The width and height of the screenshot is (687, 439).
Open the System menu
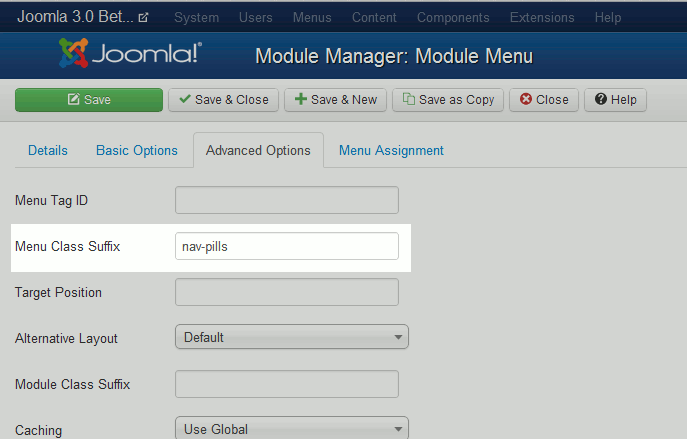[197, 18]
